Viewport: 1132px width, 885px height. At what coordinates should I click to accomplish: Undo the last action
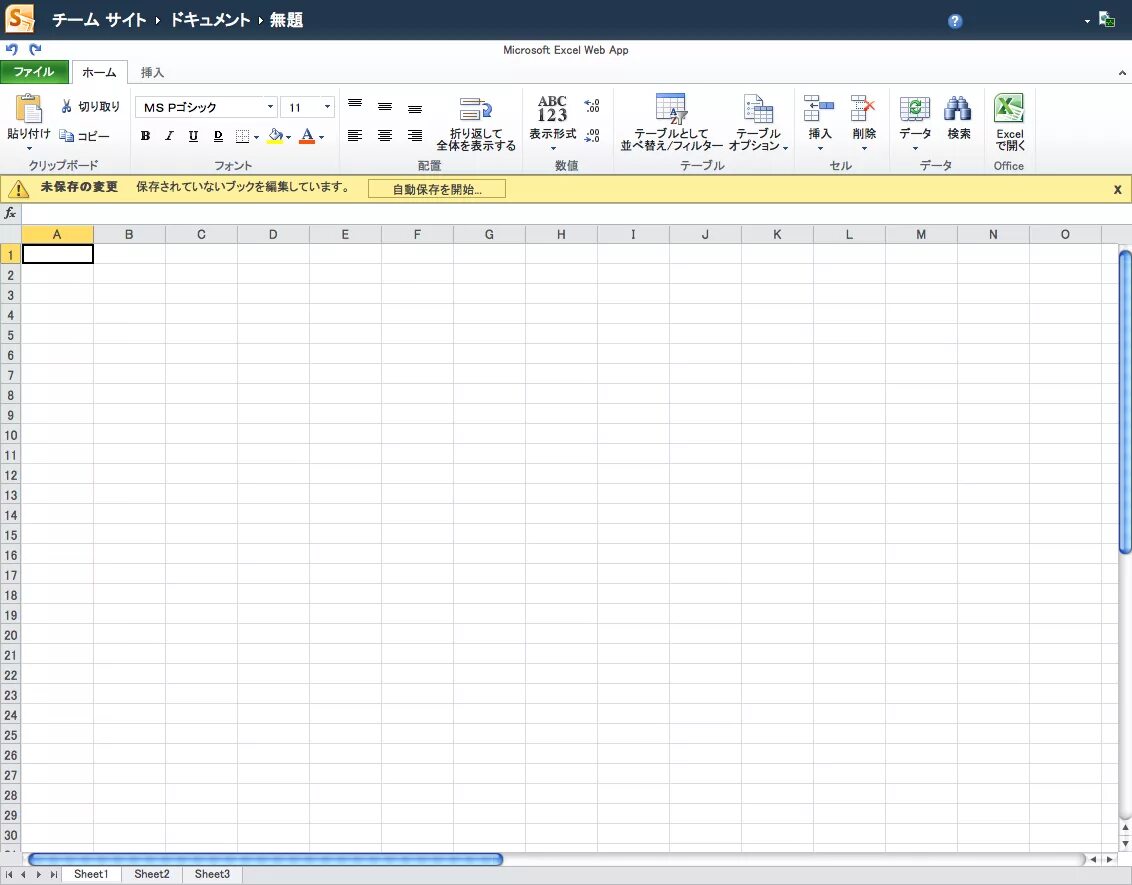point(12,49)
